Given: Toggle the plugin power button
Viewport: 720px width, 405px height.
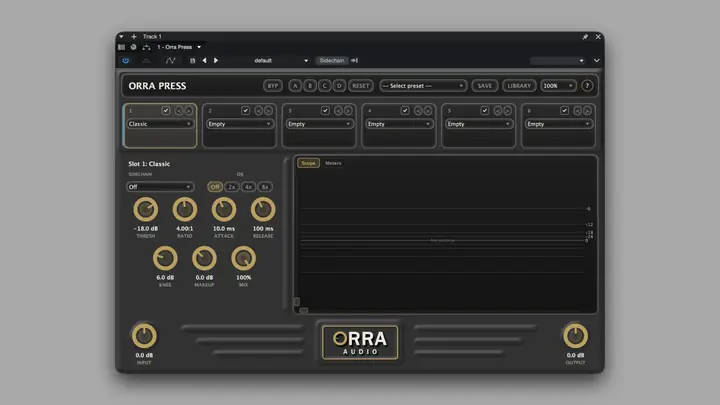Looking at the screenshot, I should click(x=125, y=61).
